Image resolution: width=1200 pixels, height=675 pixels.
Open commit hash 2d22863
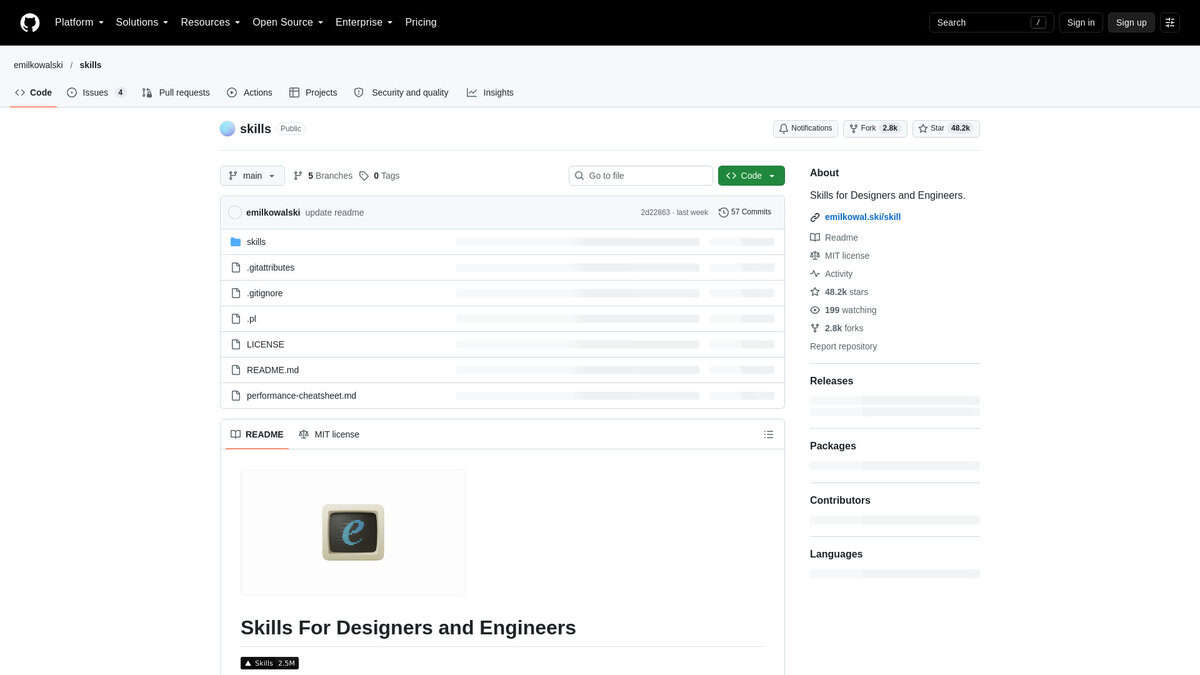click(x=656, y=212)
